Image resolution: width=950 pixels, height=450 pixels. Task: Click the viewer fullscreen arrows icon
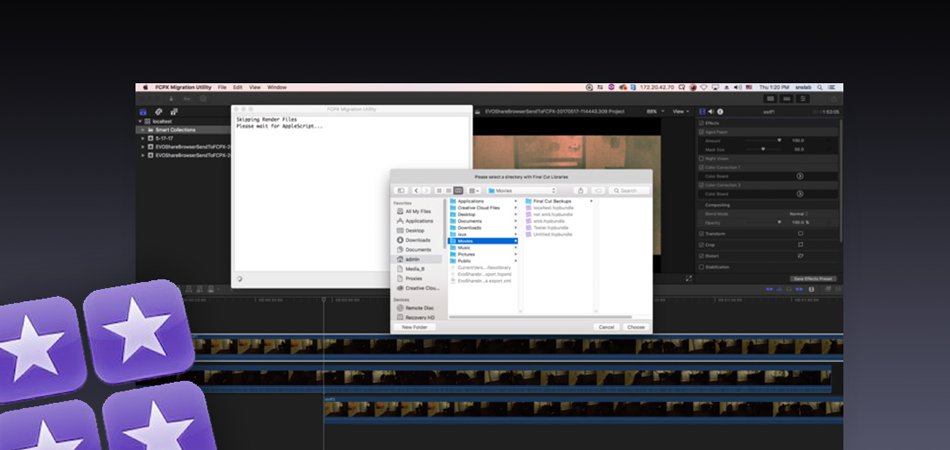[x=689, y=279]
